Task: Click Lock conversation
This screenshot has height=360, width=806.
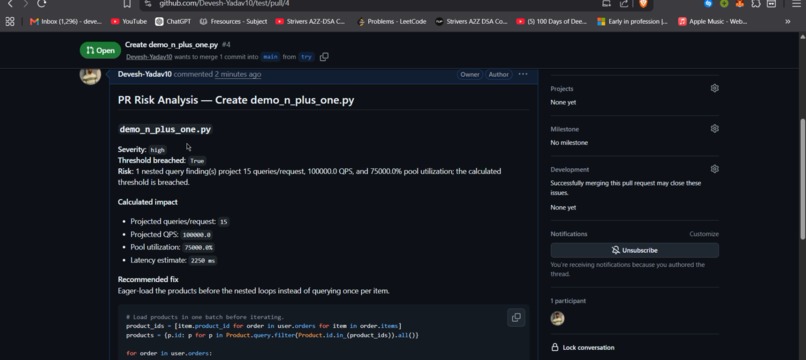Action: tap(582, 348)
